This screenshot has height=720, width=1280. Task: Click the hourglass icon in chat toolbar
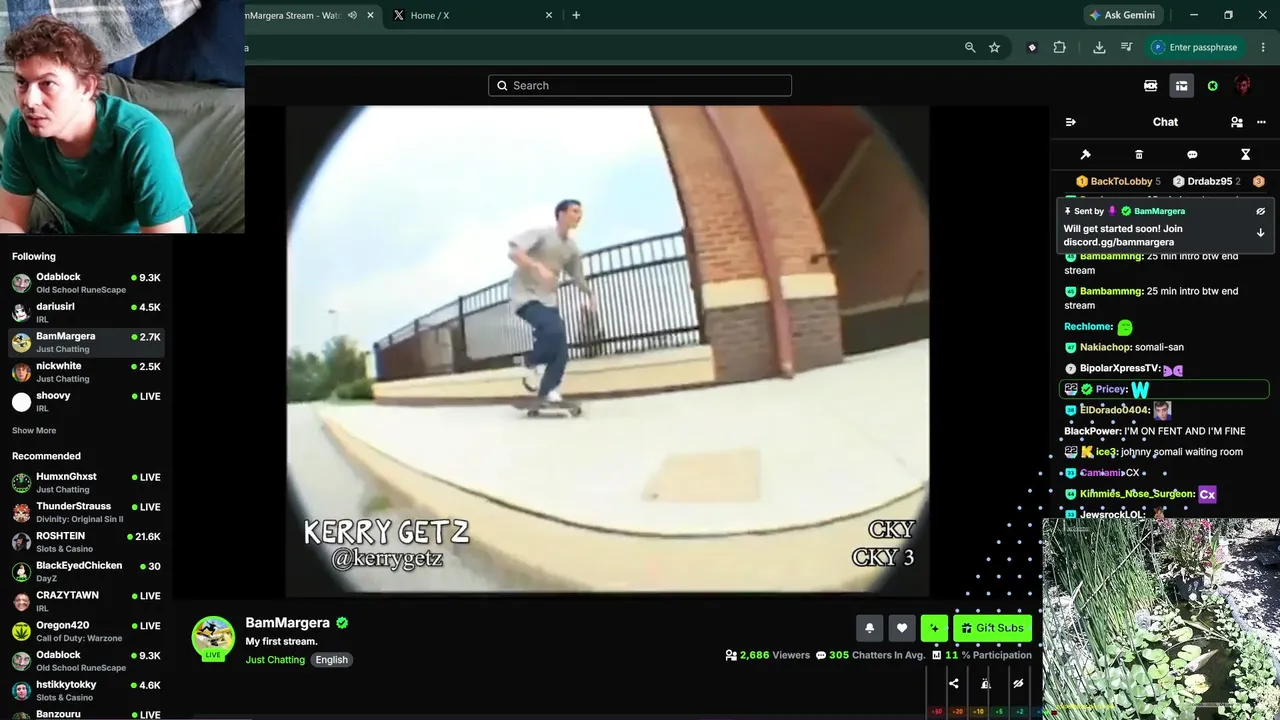coord(1245,155)
